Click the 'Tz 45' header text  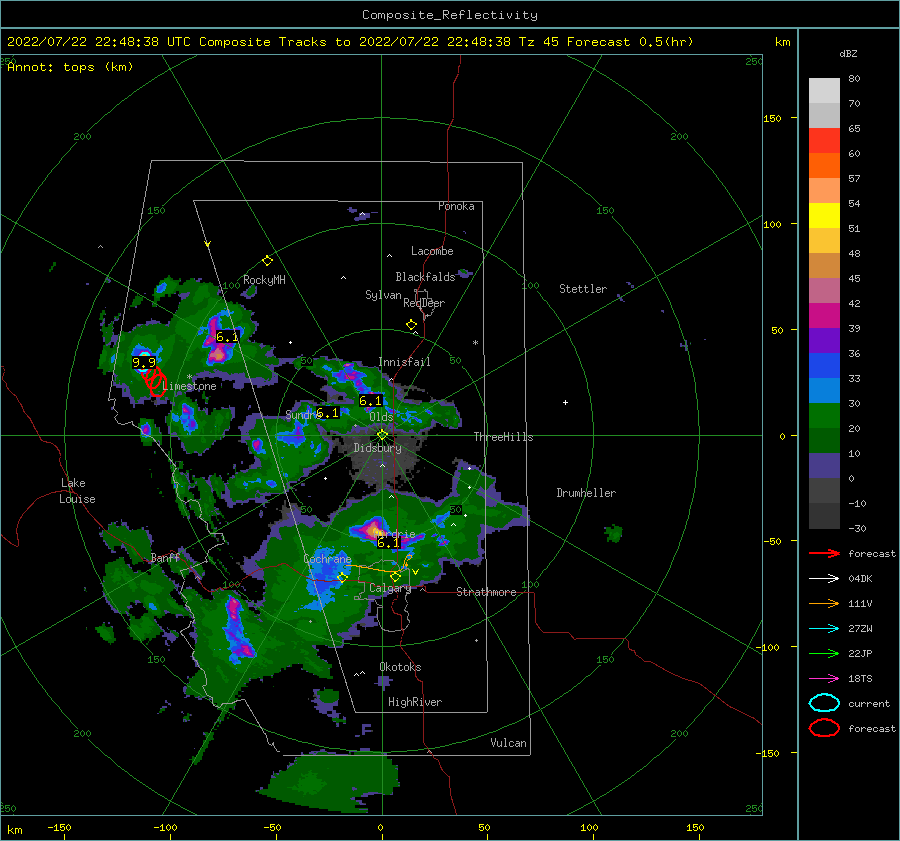[539, 42]
